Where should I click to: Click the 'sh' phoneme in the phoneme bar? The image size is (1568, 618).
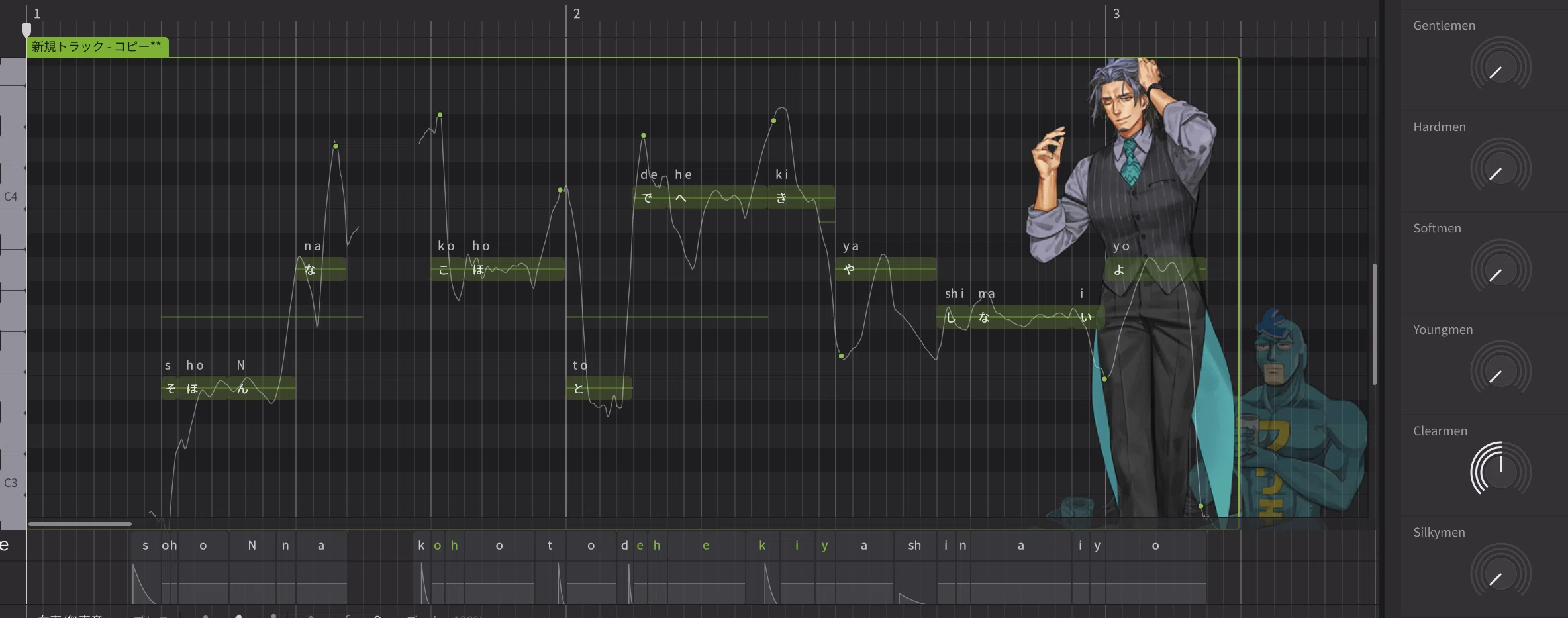pos(914,546)
